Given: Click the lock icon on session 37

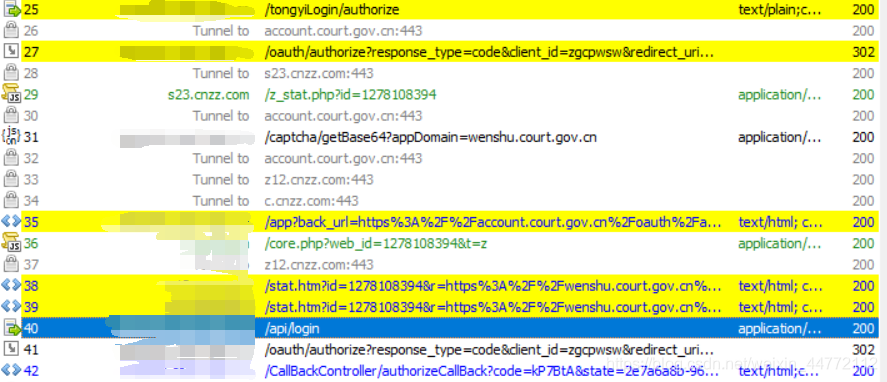Looking at the screenshot, I should (11, 264).
